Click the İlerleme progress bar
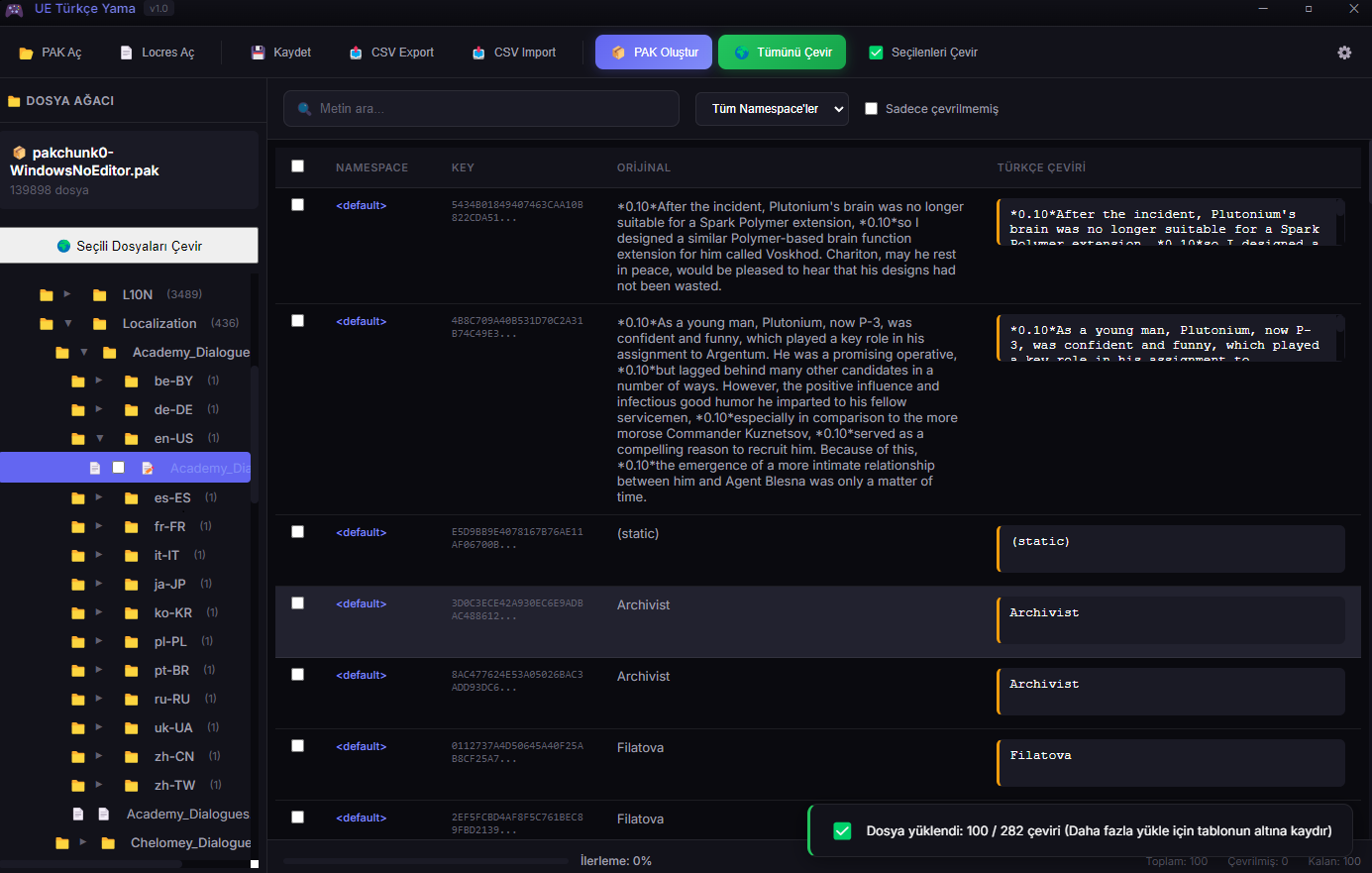Viewport: 1372px width, 873px height. (428, 861)
